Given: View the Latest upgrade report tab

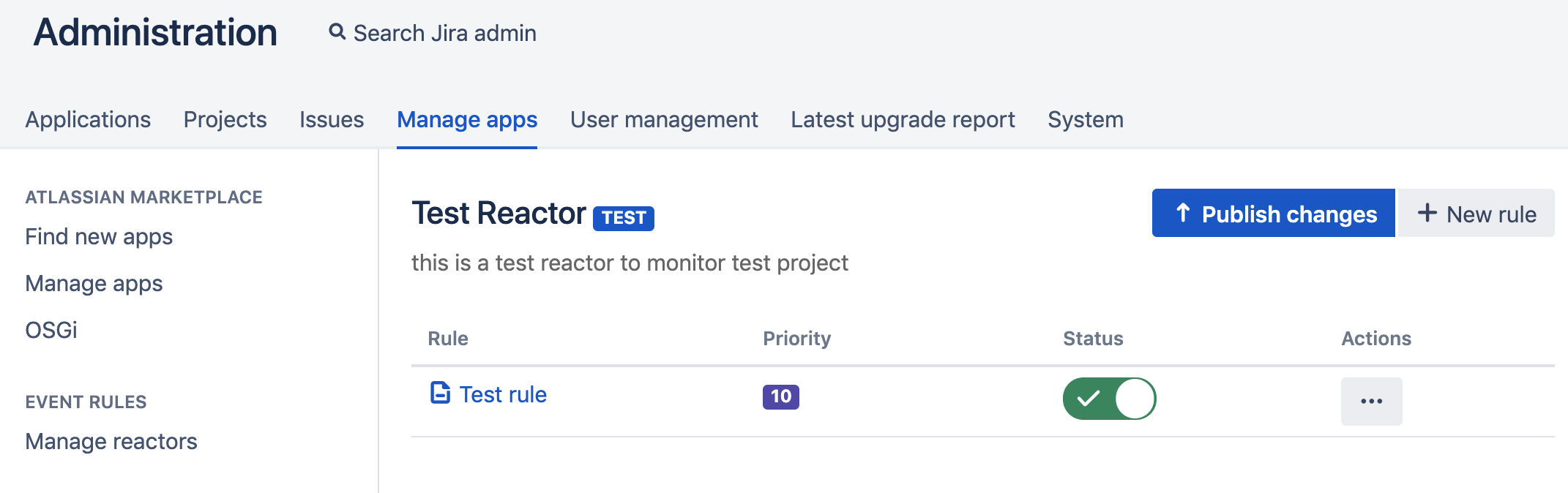Looking at the screenshot, I should pos(903,119).
